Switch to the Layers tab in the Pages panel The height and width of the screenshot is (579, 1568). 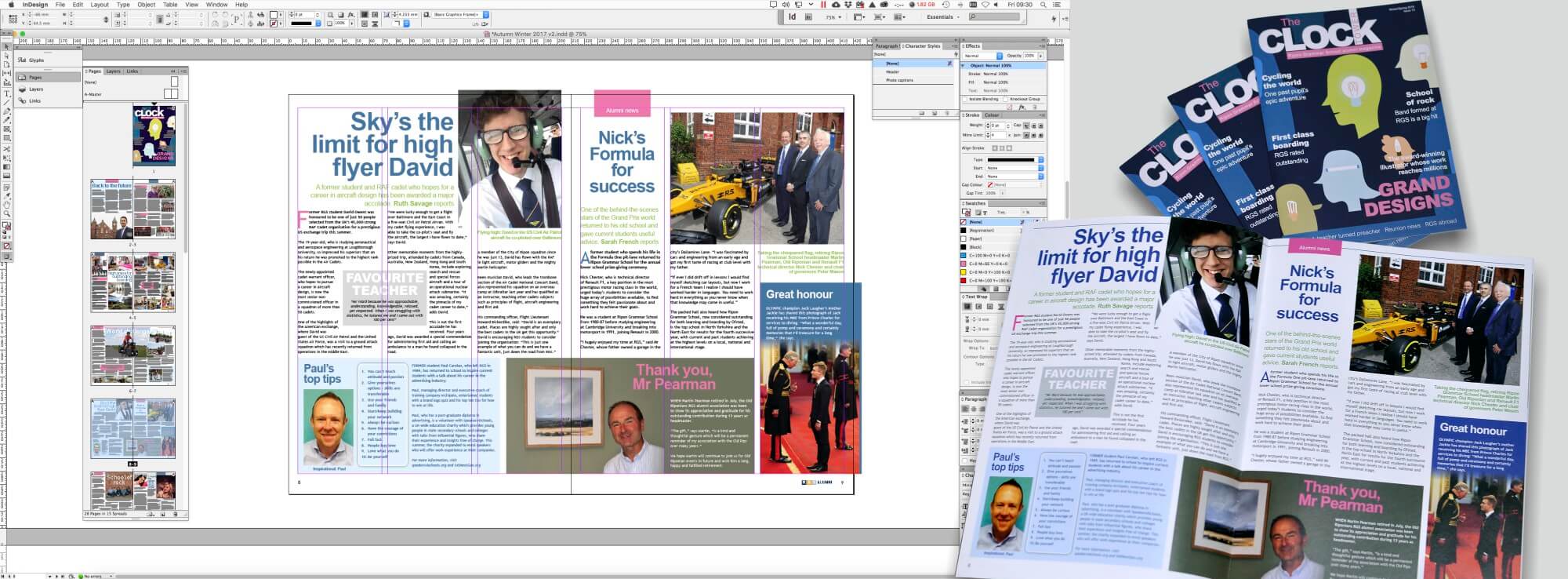click(114, 71)
